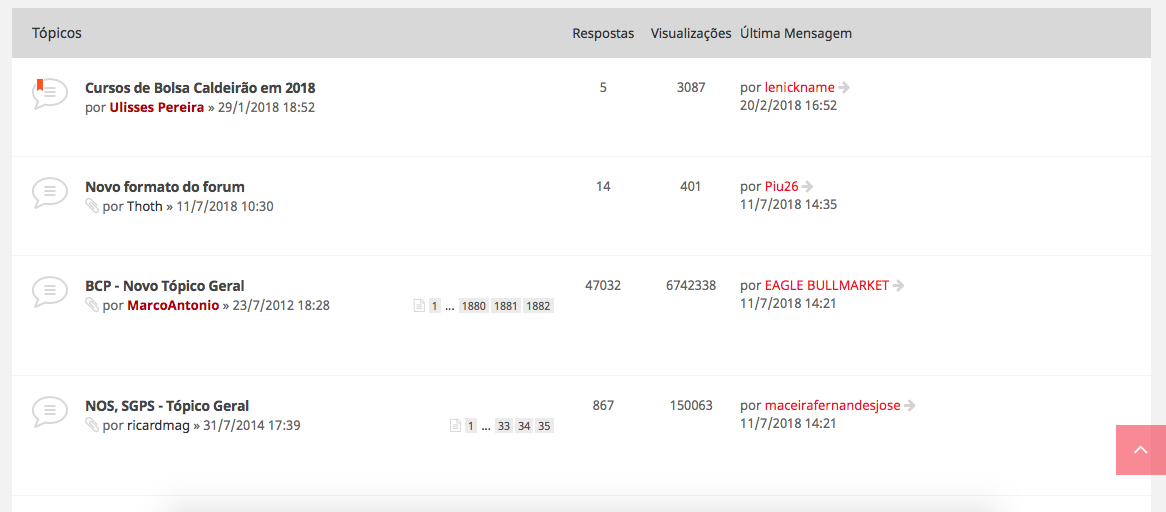Open MarcoAntonio's author profile
Image resolution: width=1166 pixels, height=512 pixels.
173,305
